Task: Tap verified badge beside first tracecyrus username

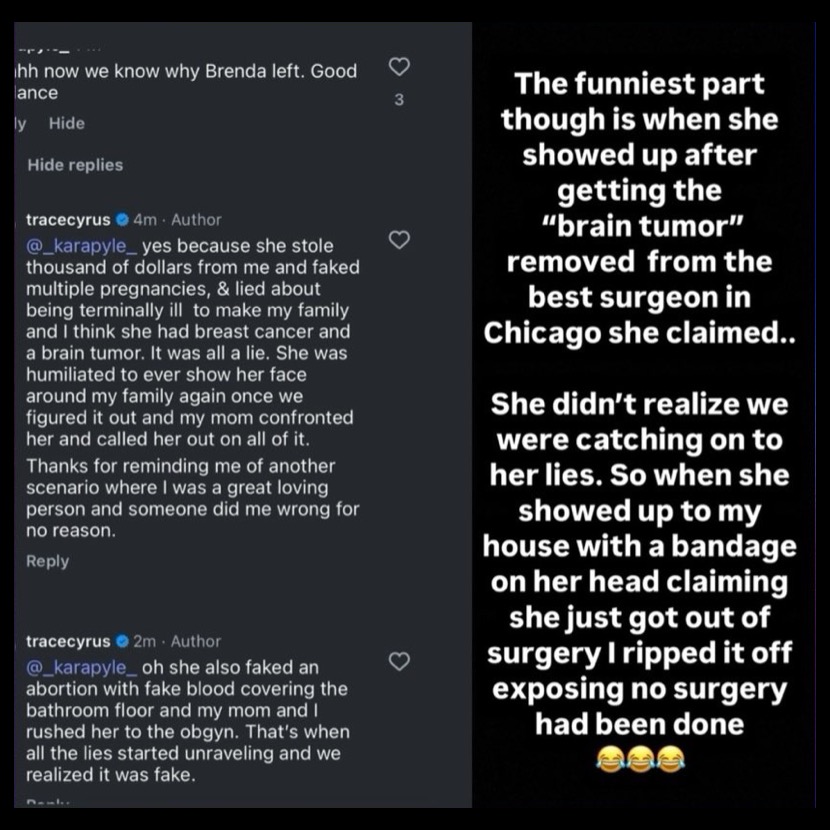Action: point(122,219)
